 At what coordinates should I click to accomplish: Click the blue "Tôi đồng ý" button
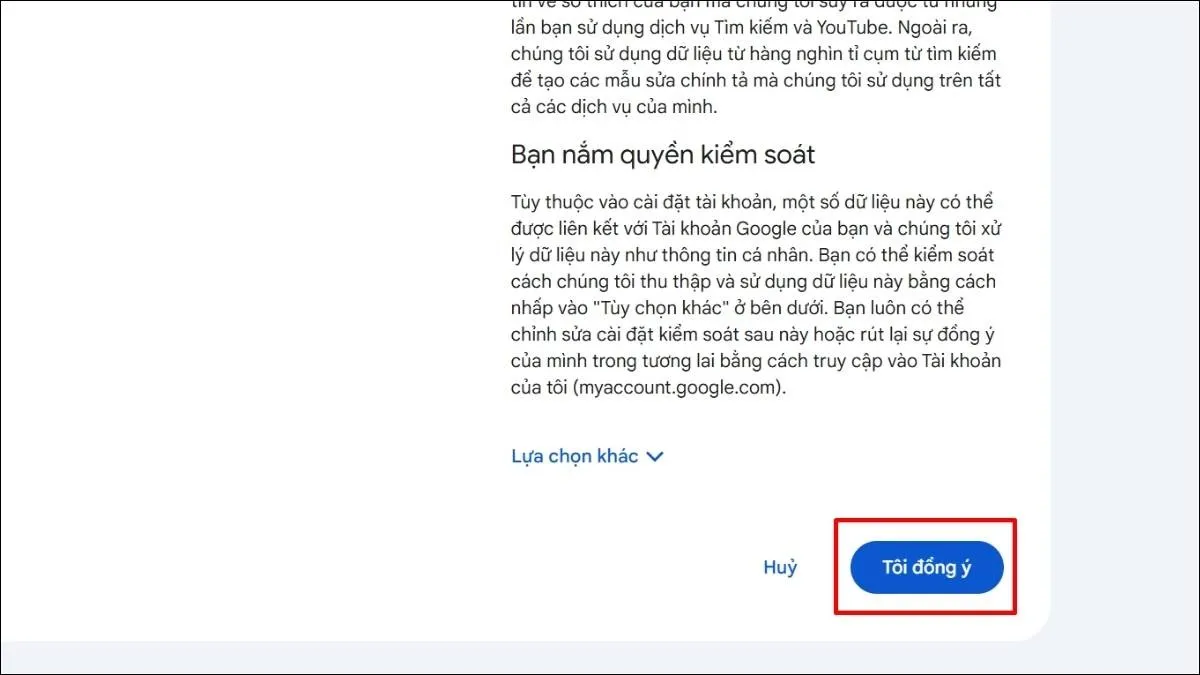(x=926, y=567)
